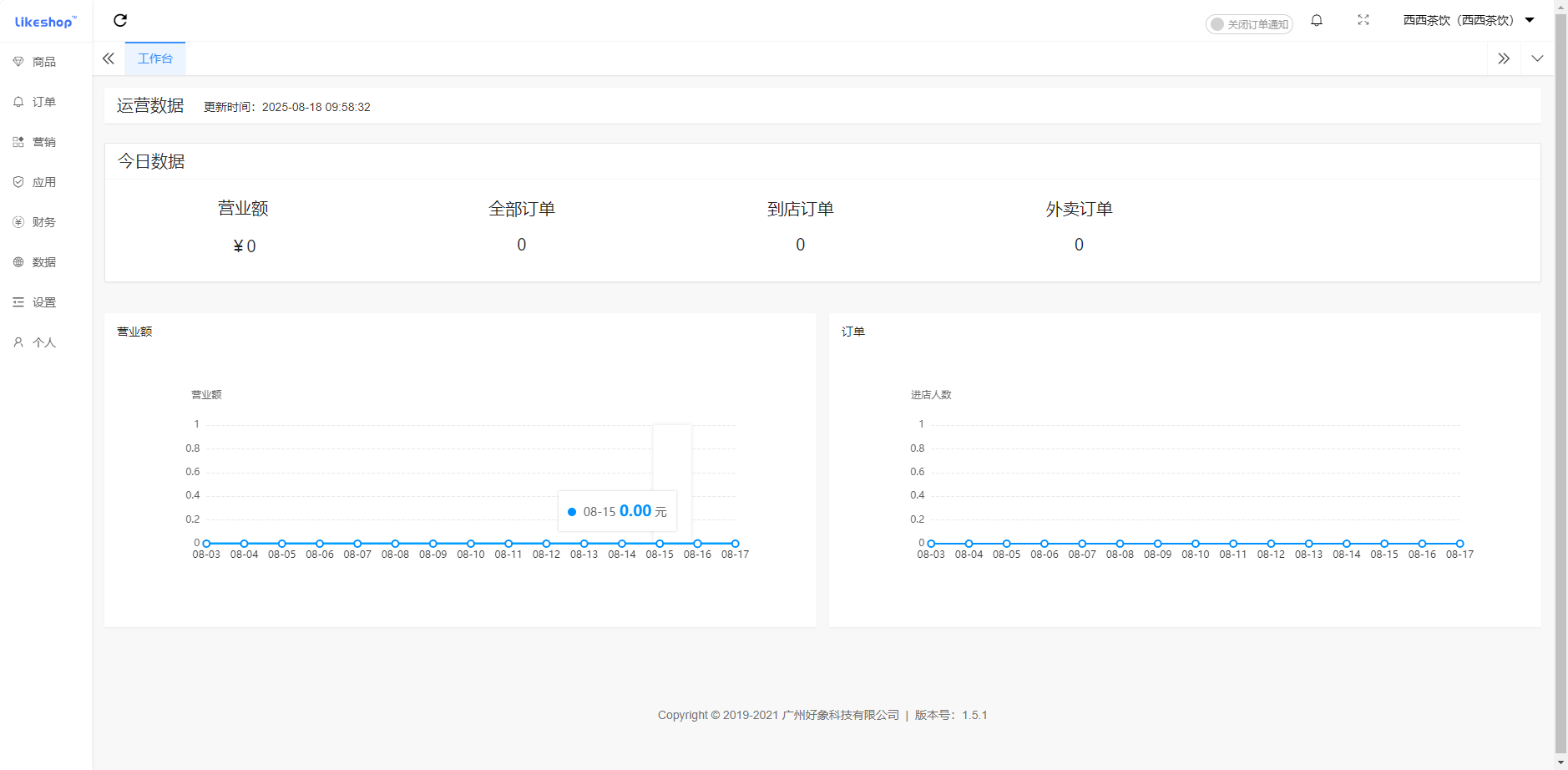The image size is (1568, 770).
Task: Click the 08-15 data point on 营业额 chart
Action: tap(660, 544)
